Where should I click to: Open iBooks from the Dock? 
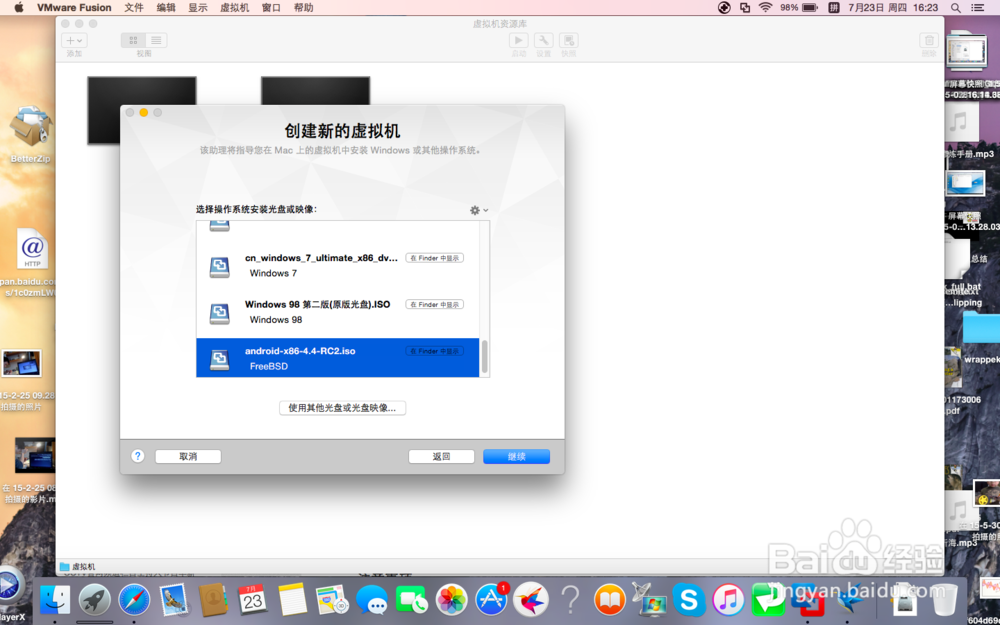(x=610, y=600)
